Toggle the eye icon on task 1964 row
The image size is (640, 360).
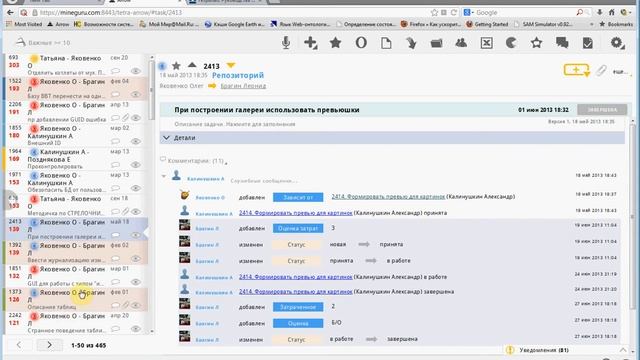coord(136,164)
